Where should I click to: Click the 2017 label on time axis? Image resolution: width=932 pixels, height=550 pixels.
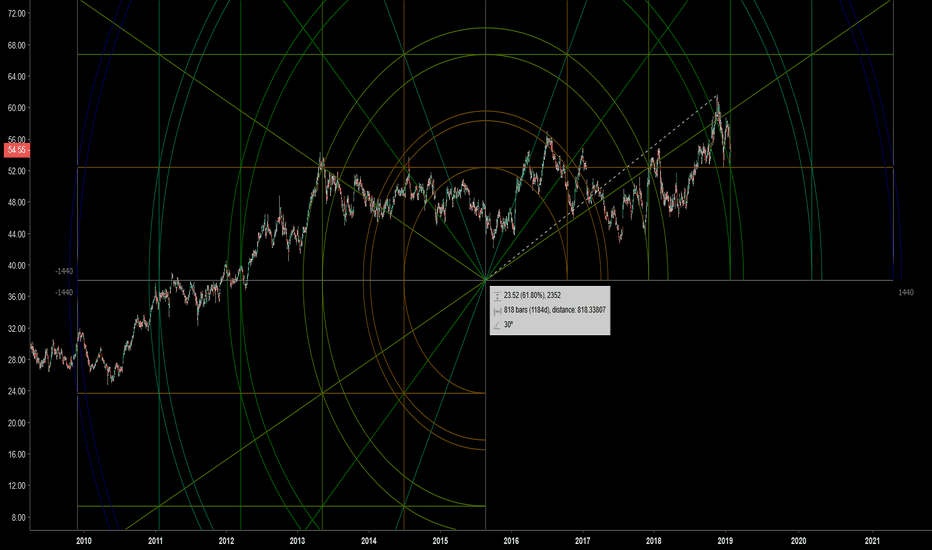pyautogui.click(x=582, y=541)
